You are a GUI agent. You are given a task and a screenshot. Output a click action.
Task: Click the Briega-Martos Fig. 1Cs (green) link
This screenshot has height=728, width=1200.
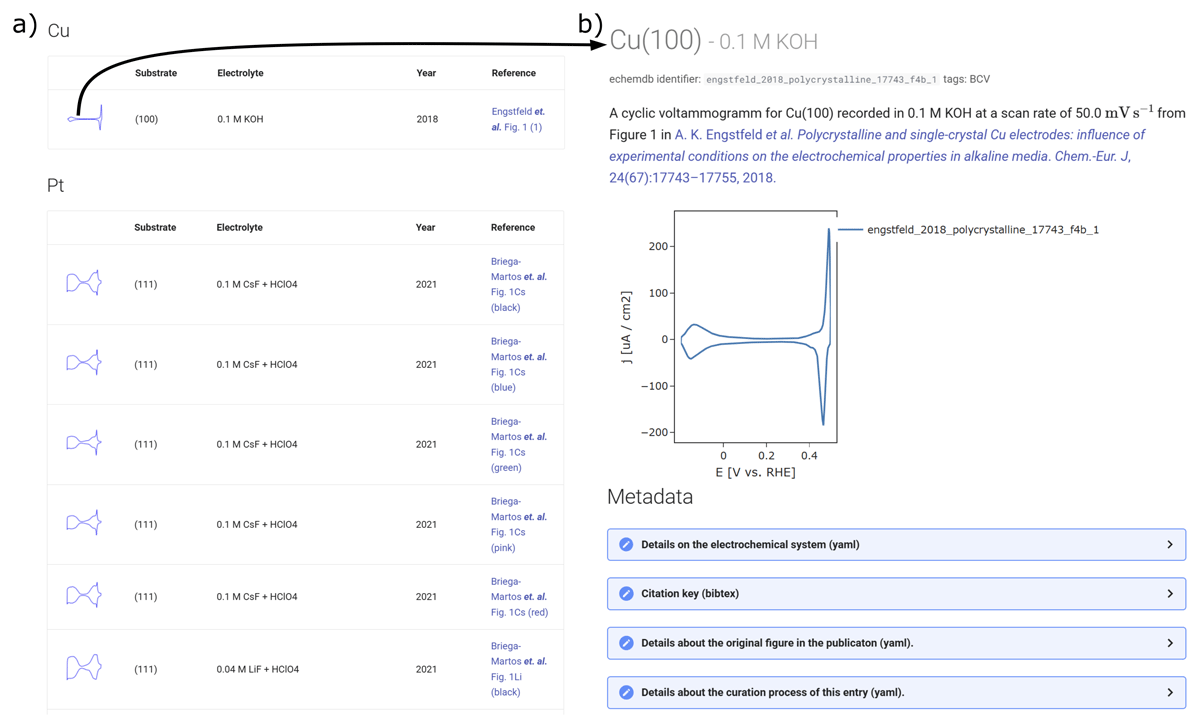pyautogui.click(x=518, y=444)
